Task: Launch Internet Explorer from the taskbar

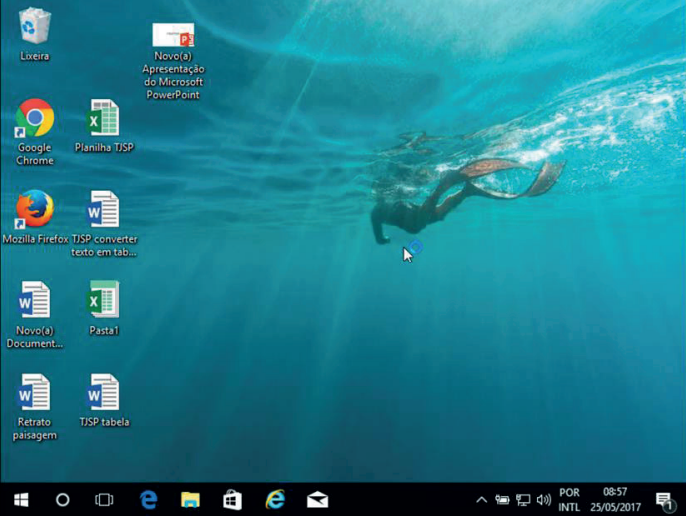Action: pos(275,499)
